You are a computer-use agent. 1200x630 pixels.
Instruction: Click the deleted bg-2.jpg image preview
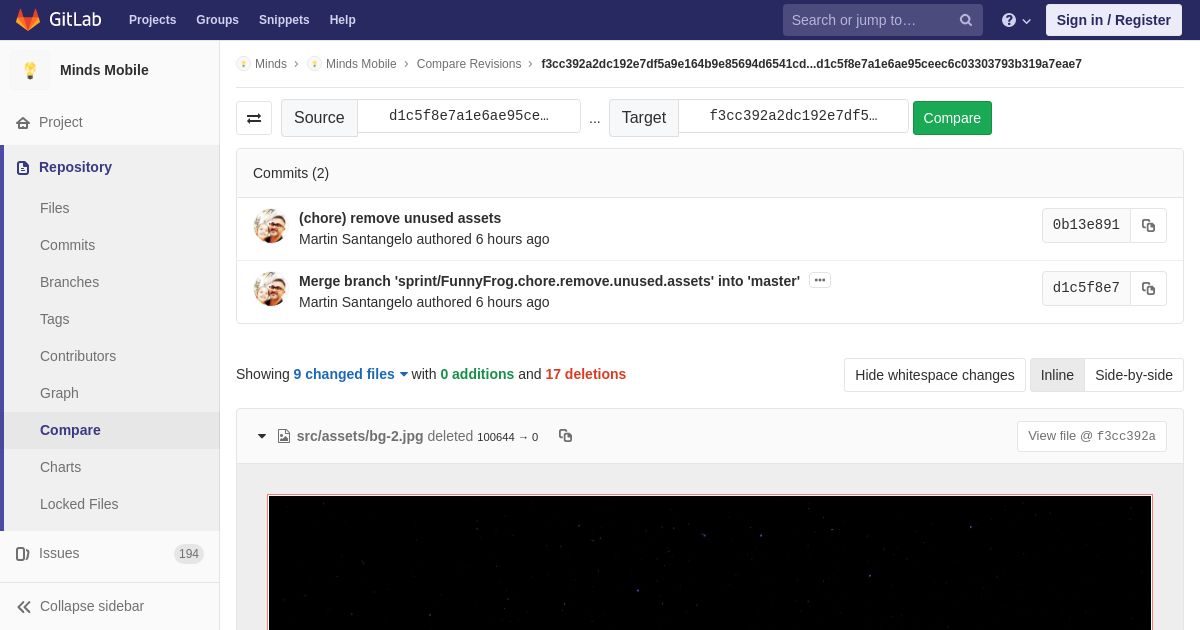709,562
